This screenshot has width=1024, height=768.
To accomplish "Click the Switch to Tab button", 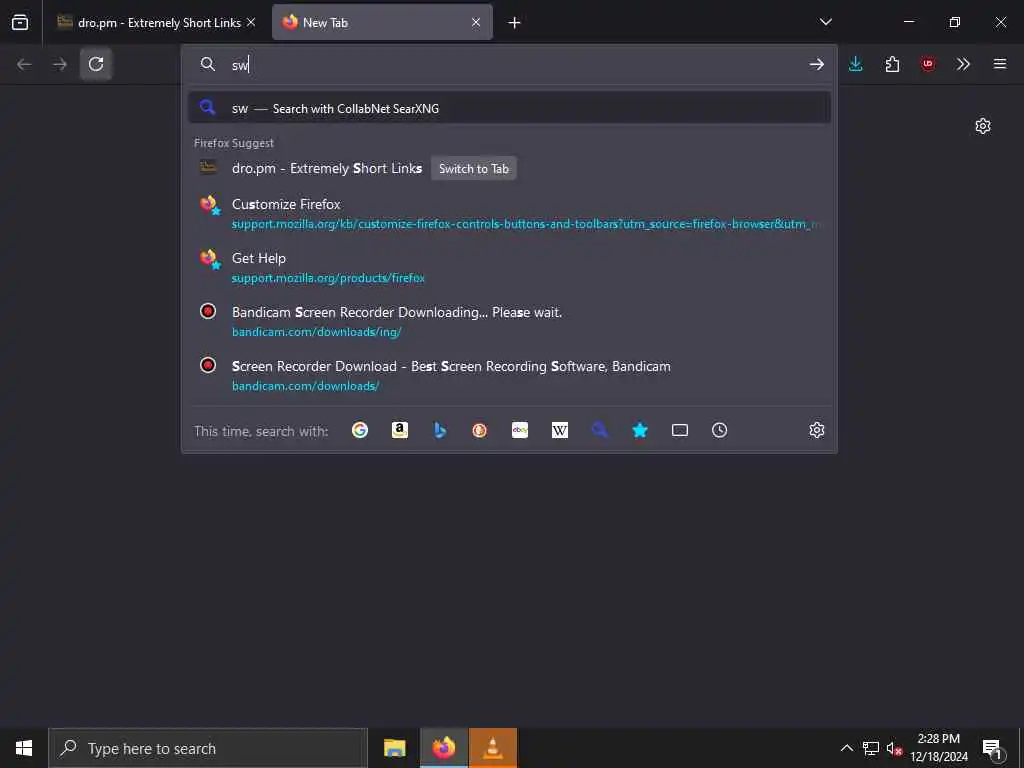I will point(473,168).
